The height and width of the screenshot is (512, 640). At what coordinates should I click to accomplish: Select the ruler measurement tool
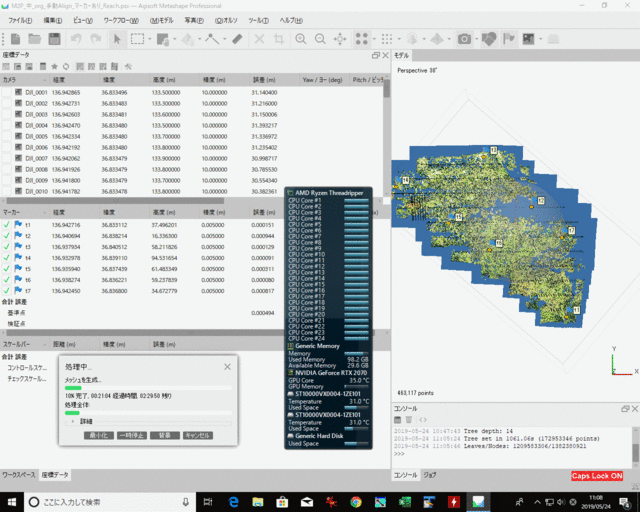pyautogui.click(x=237, y=39)
